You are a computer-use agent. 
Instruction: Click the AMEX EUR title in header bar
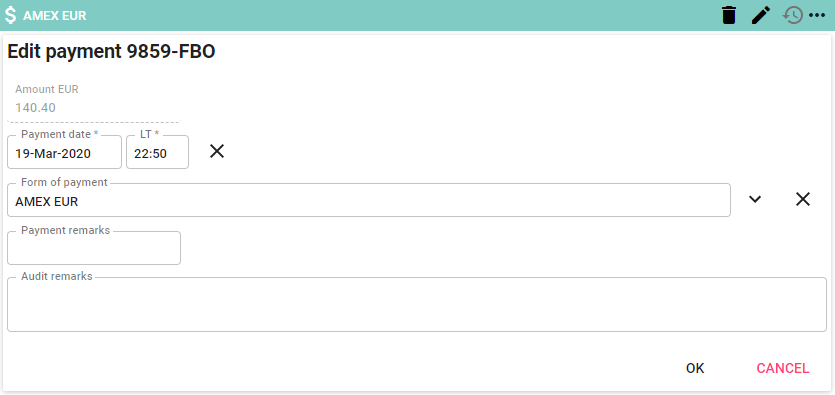coord(54,15)
